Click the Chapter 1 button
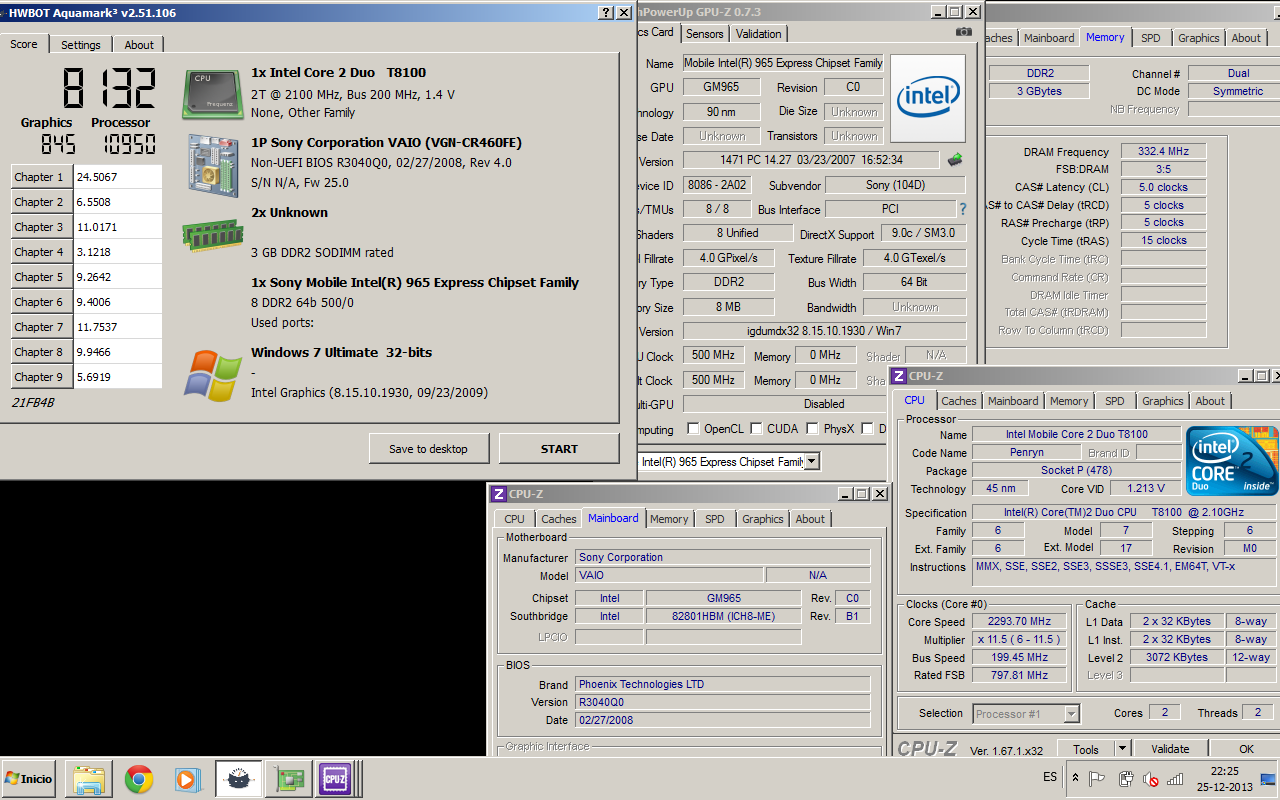The width and height of the screenshot is (1280, 800). [x=42, y=177]
